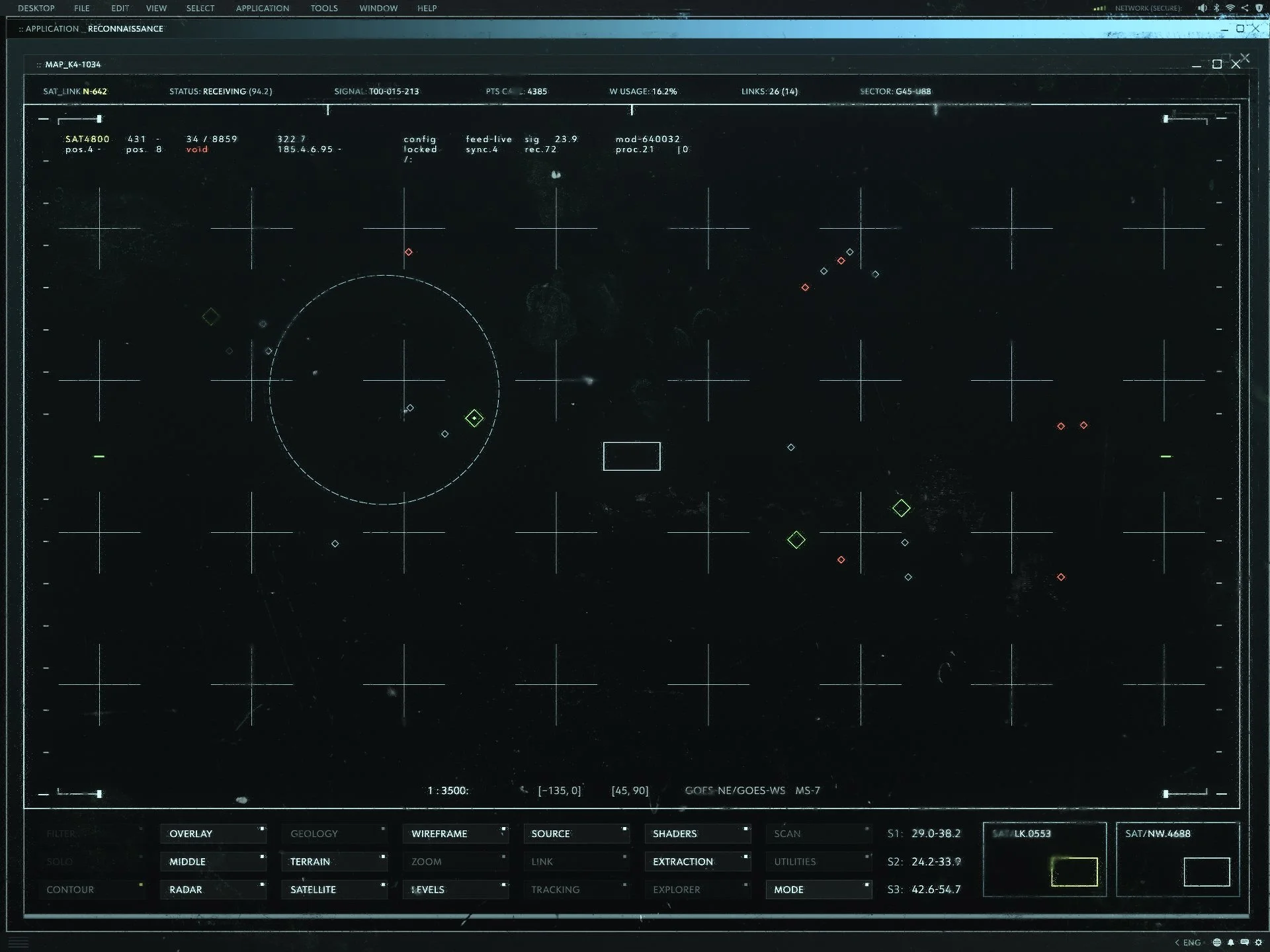Click the top-left slider handle on map

point(99,119)
